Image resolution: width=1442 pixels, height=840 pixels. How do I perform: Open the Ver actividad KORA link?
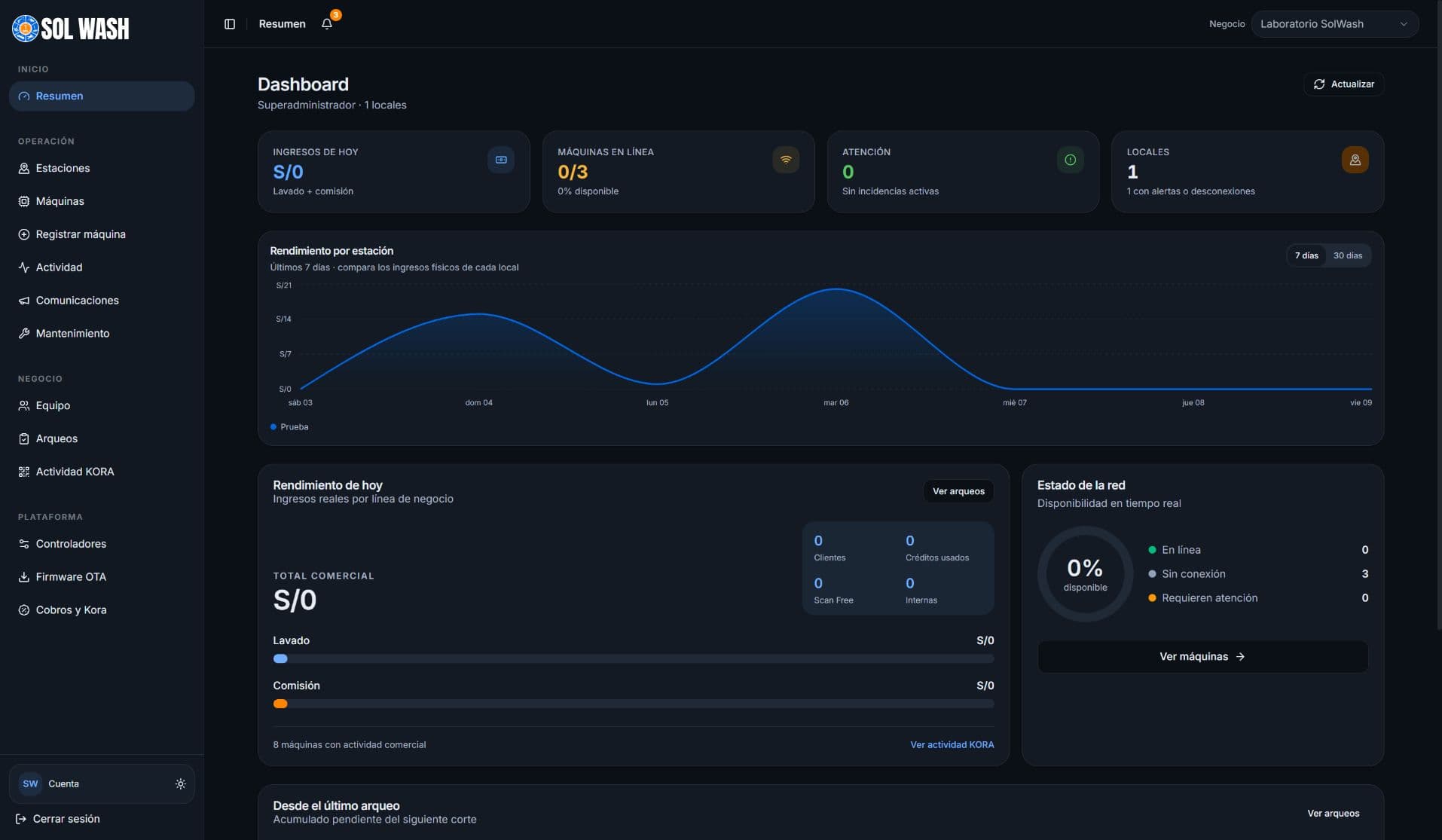click(952, 744)
